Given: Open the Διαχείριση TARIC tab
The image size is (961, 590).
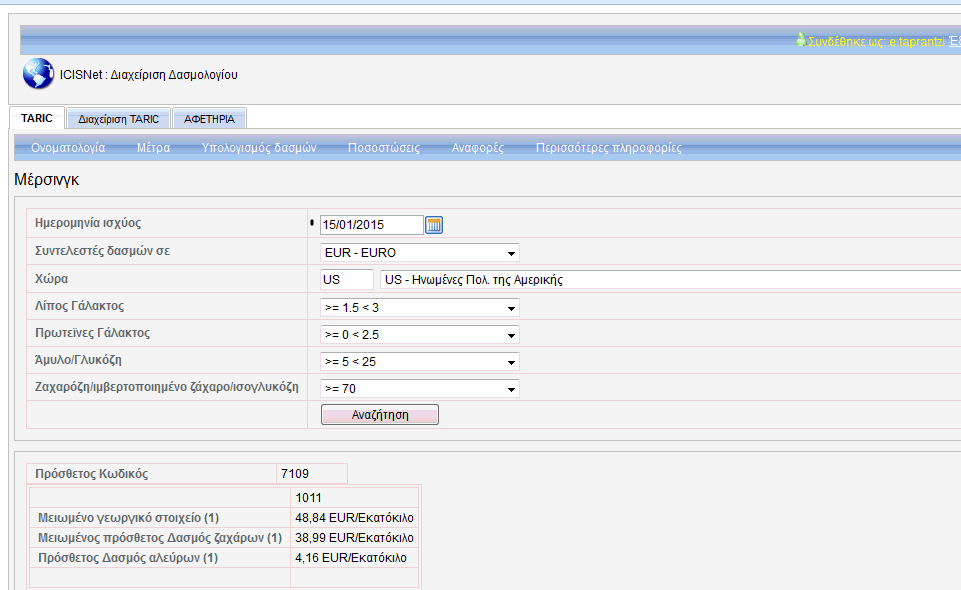Looking at the screenshot, I should [x=118, y=119].
